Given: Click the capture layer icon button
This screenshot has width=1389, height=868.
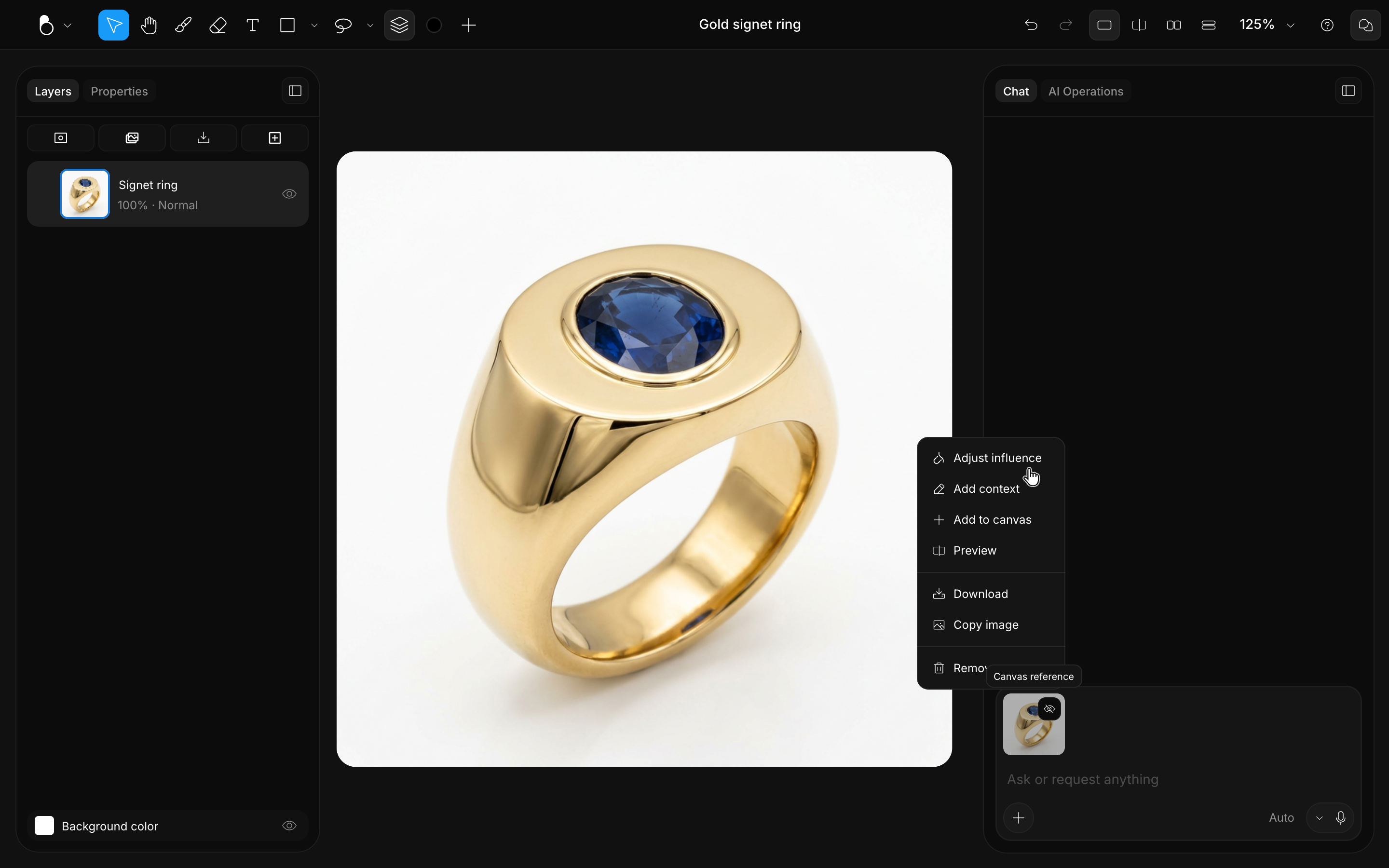Looking at the screenshot, I should [61, 138].
